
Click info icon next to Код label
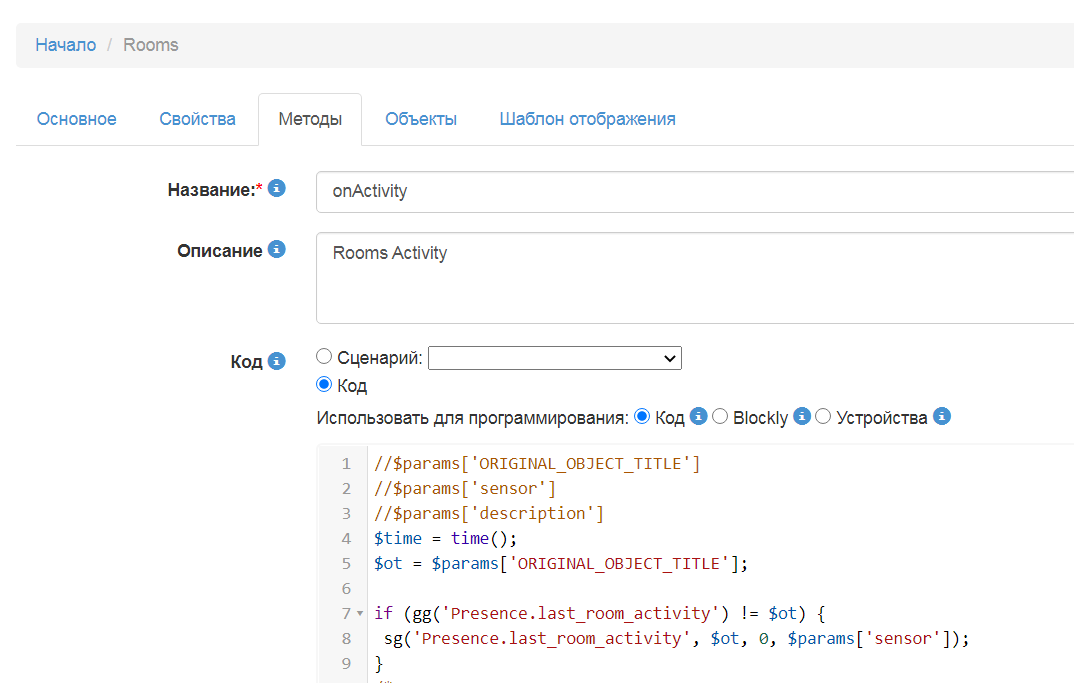point(277,361)
